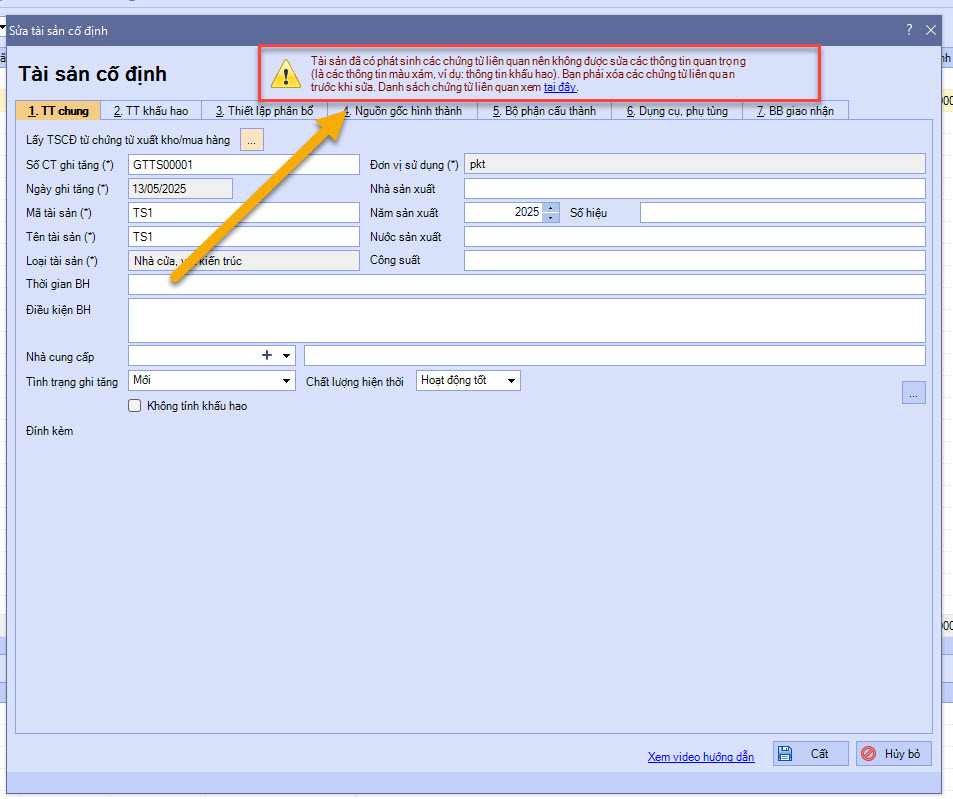Click the help question mark icon
The width and height of the screenshot is (953, 799).
coord(909,30)
